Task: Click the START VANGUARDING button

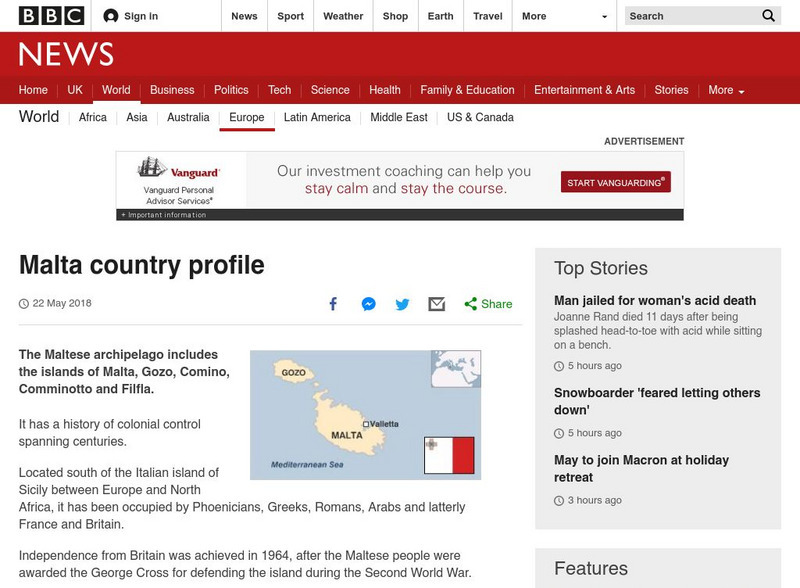Action: 615,182
